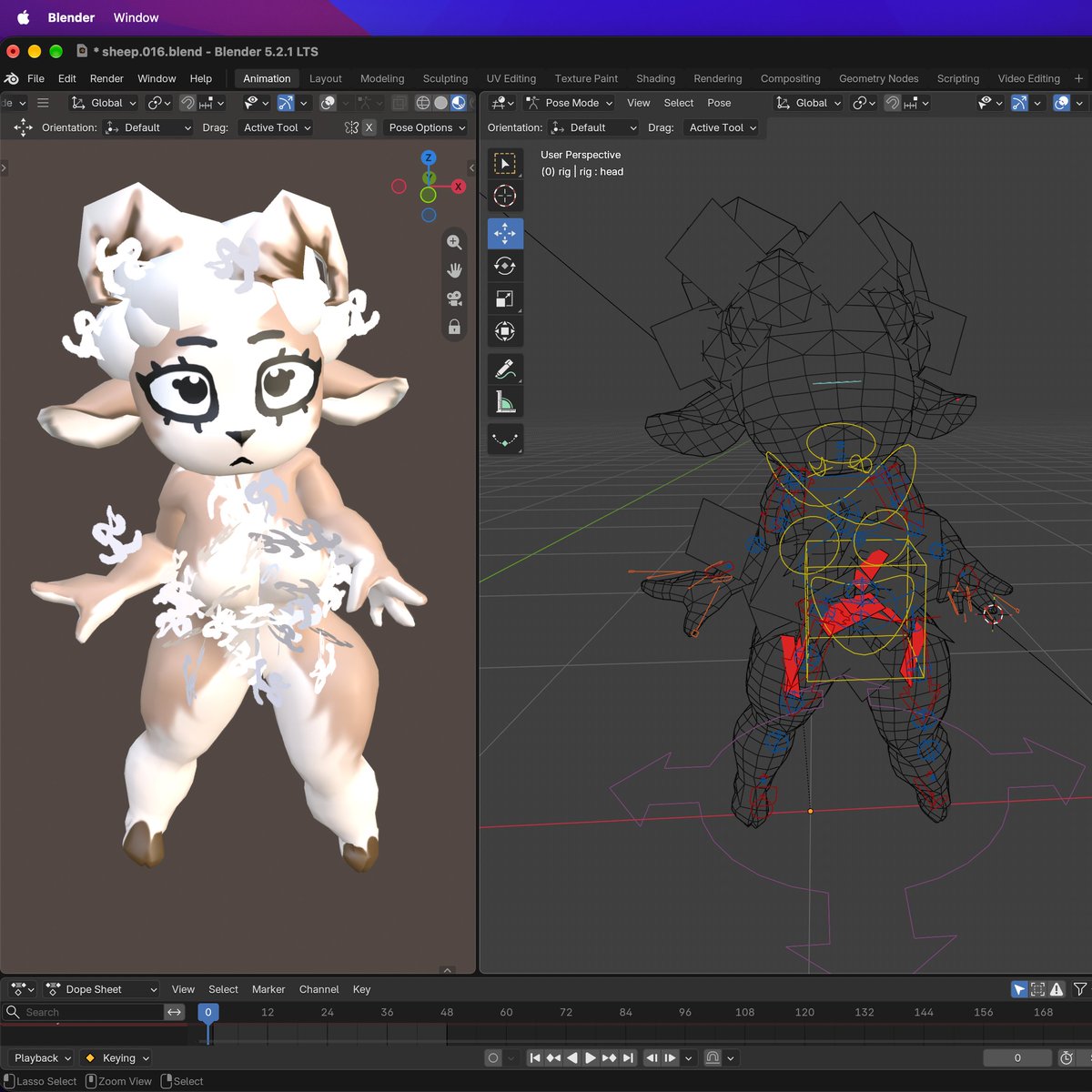Click the timer icon beside frame field
The width and height of the screenshot is (1092, 1092).
[x=1067, y=1057]
